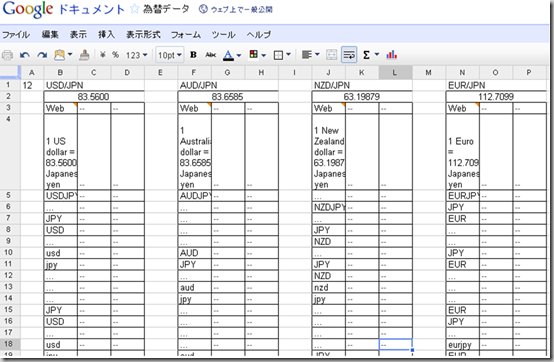Open the clipboard paste icon

(x=59, y=55)
